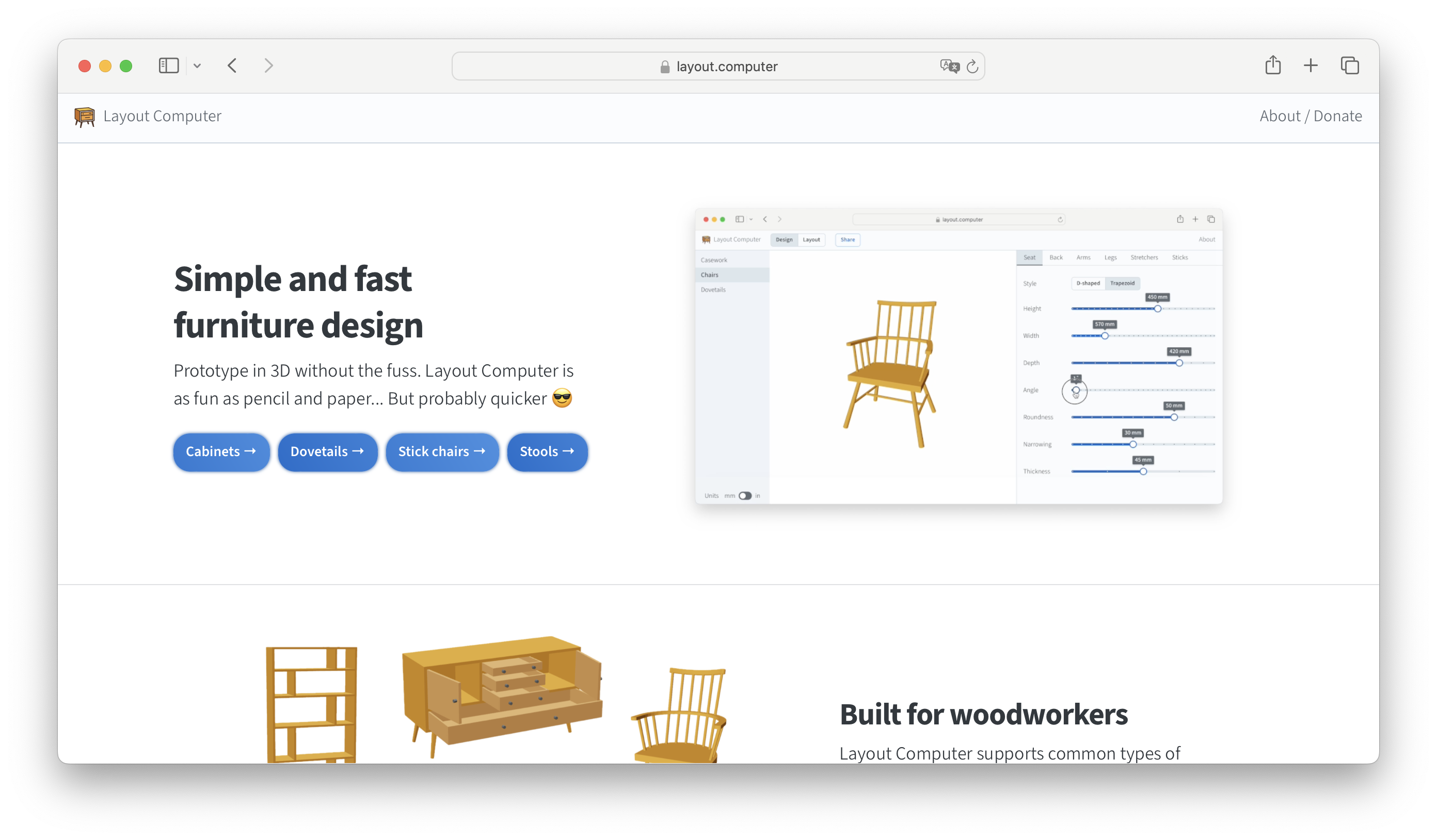Click the bookshelf 3D image

click(x=311, y=704)
